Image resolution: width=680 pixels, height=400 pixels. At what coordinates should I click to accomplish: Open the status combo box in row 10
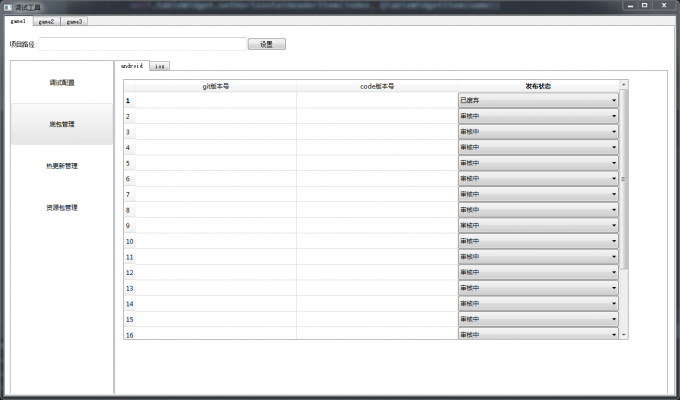point(538,241)
